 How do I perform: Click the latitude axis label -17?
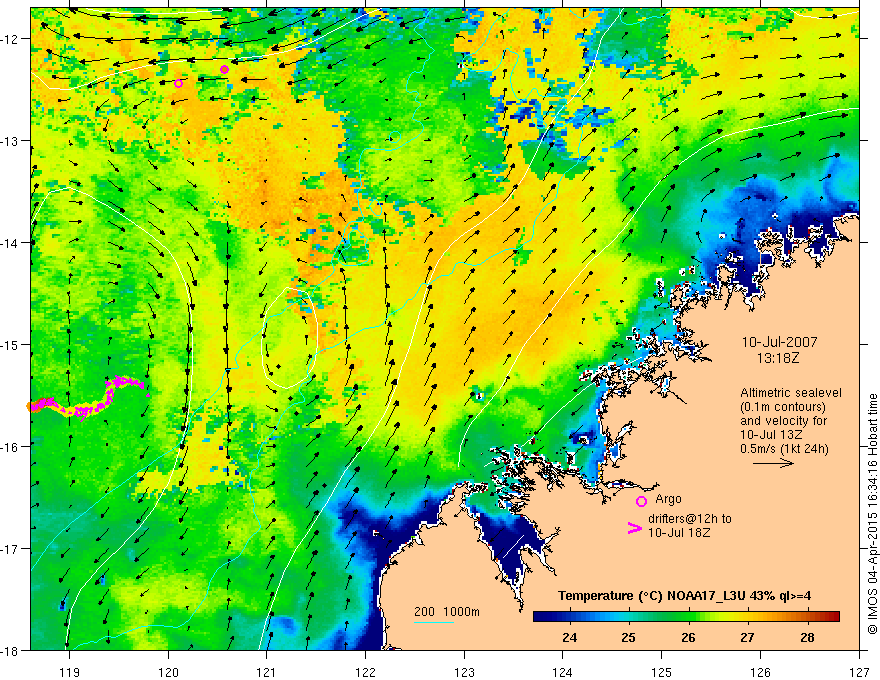coord(11,549)
